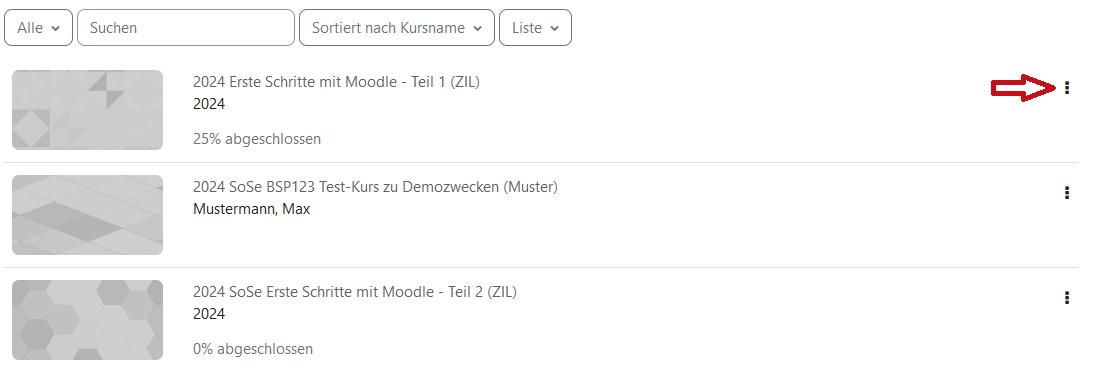1101x372 pixels.
Task: Select diamond-pattern thumbnail of BSP123 Test-Kurs
Action: click(x=87, y=215)
